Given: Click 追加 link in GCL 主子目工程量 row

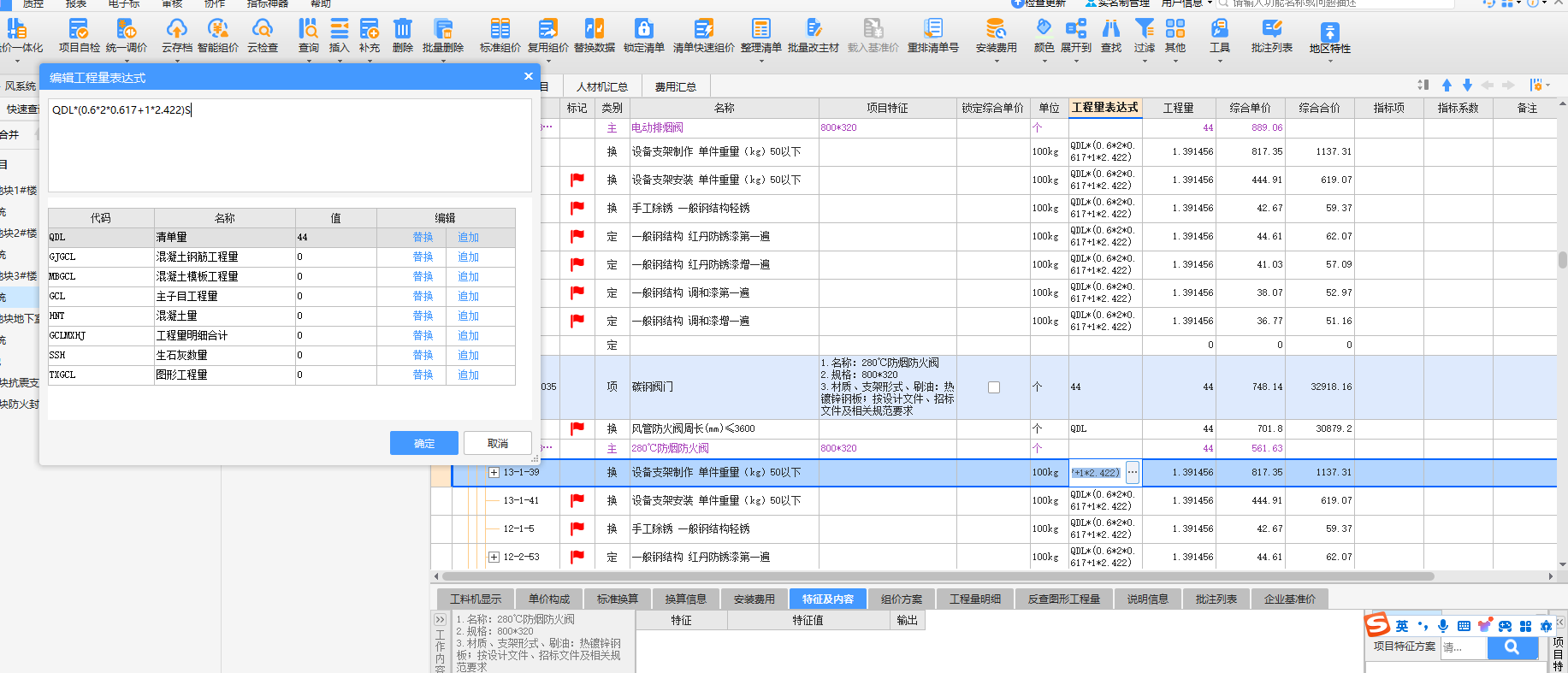Looking at the screenshot, I should tap(468, 296).
